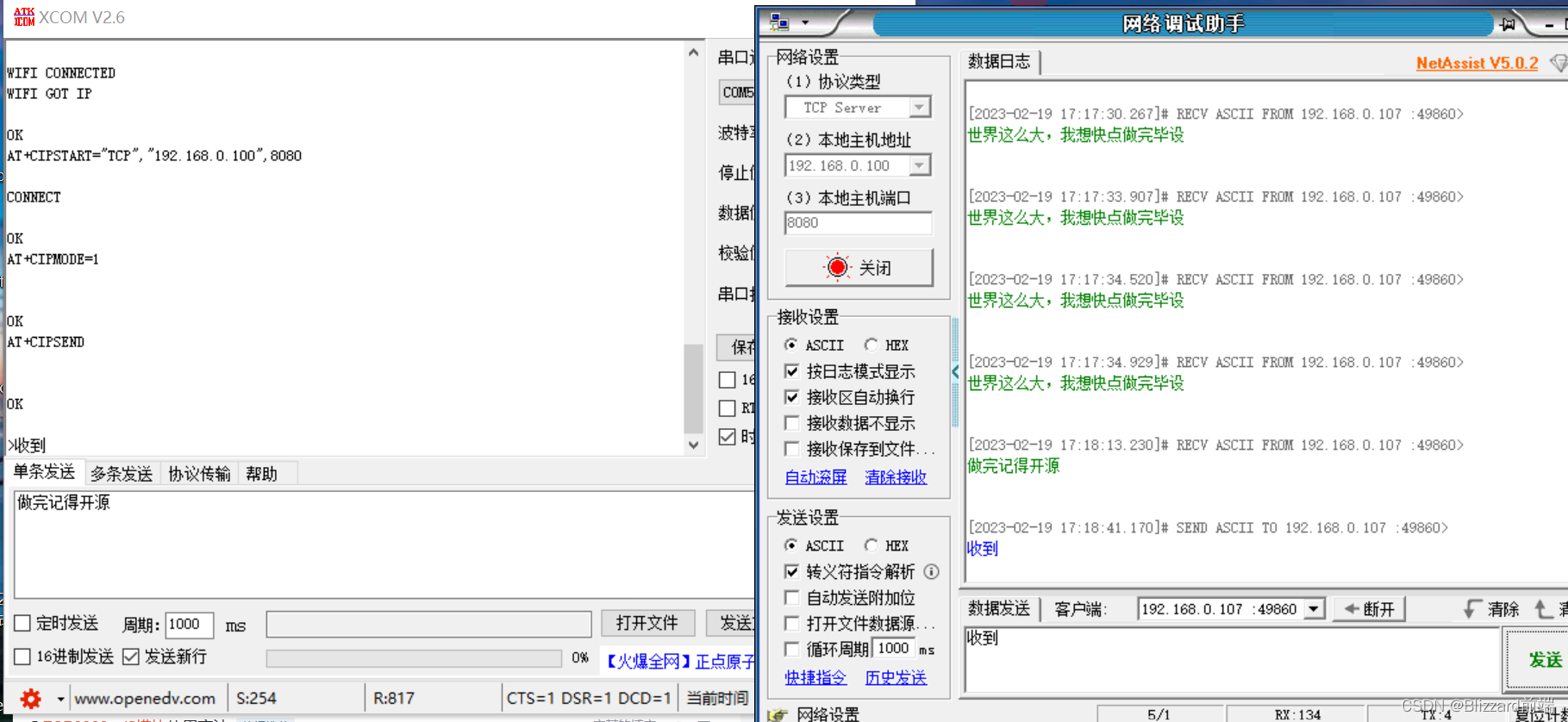Click the XCOM 周期 1000 input field
The image size is (1568, 722).
tap(189, 624)
